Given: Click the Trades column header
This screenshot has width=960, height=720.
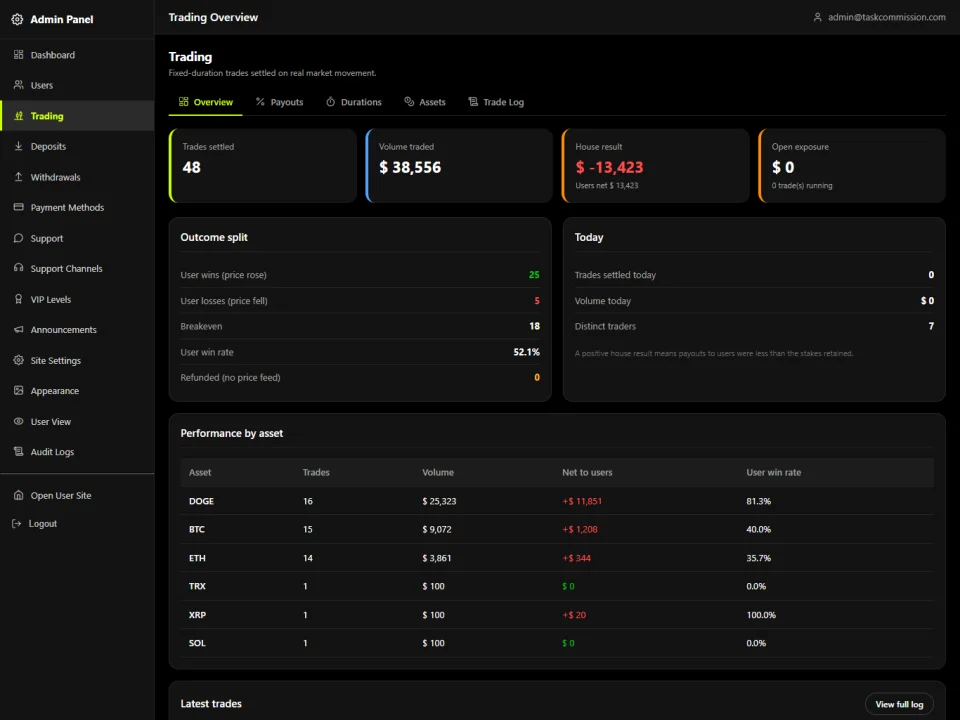Looking at the screenshot, I should coord(316,472).
